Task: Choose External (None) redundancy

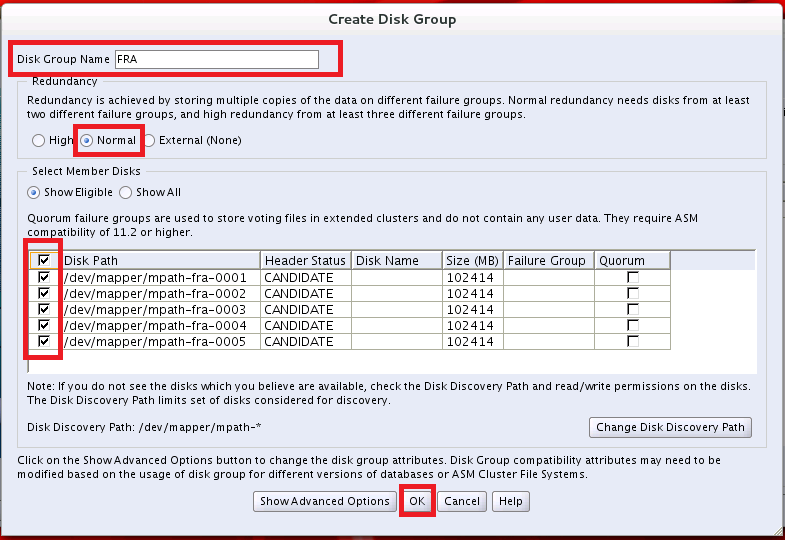Action: [x=149, y=141]
